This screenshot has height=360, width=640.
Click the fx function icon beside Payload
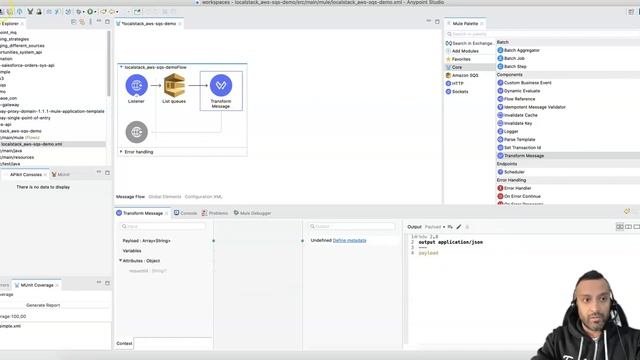tap(450, 227)
